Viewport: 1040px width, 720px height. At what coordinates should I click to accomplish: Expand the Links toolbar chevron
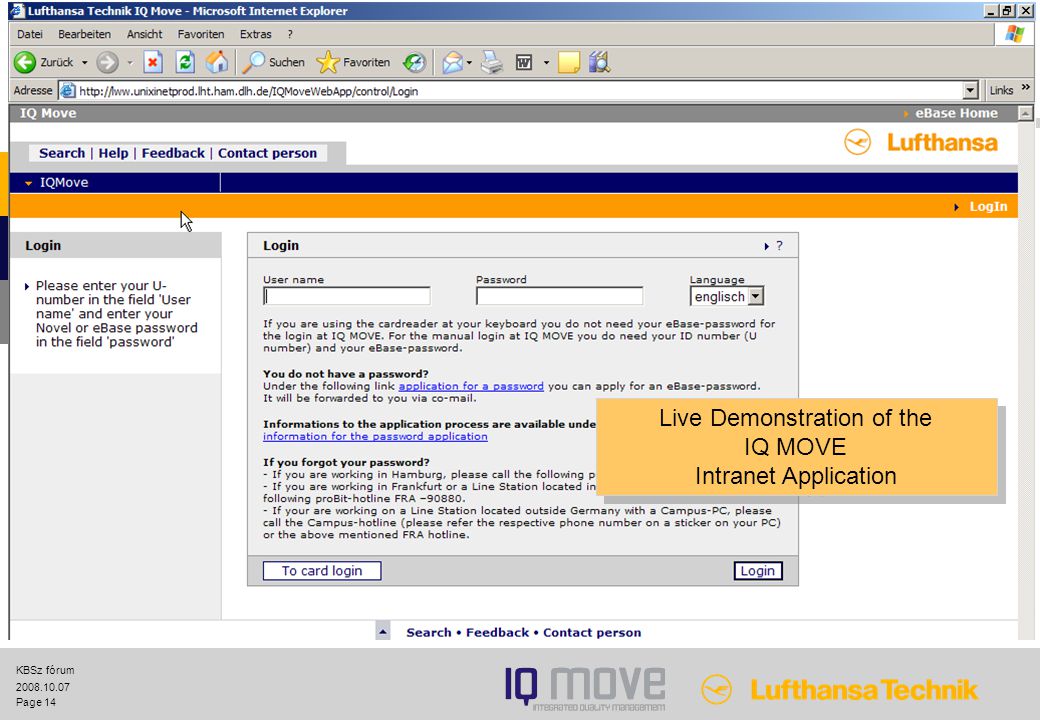(1026, 87)
